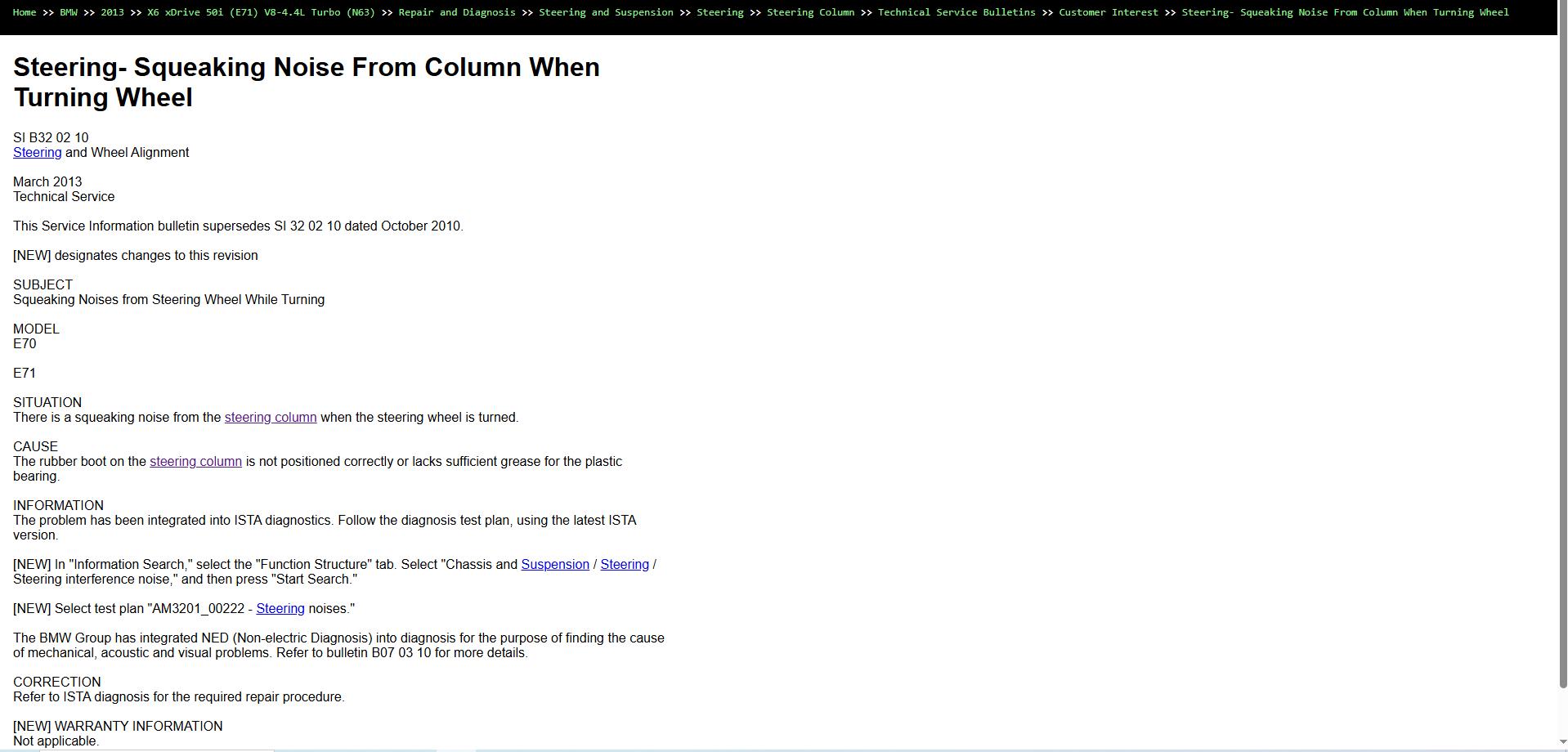Open Steering and Suspension breadcrumb
This screenshot has width=1568, height=752.
(x=606, y=12)
